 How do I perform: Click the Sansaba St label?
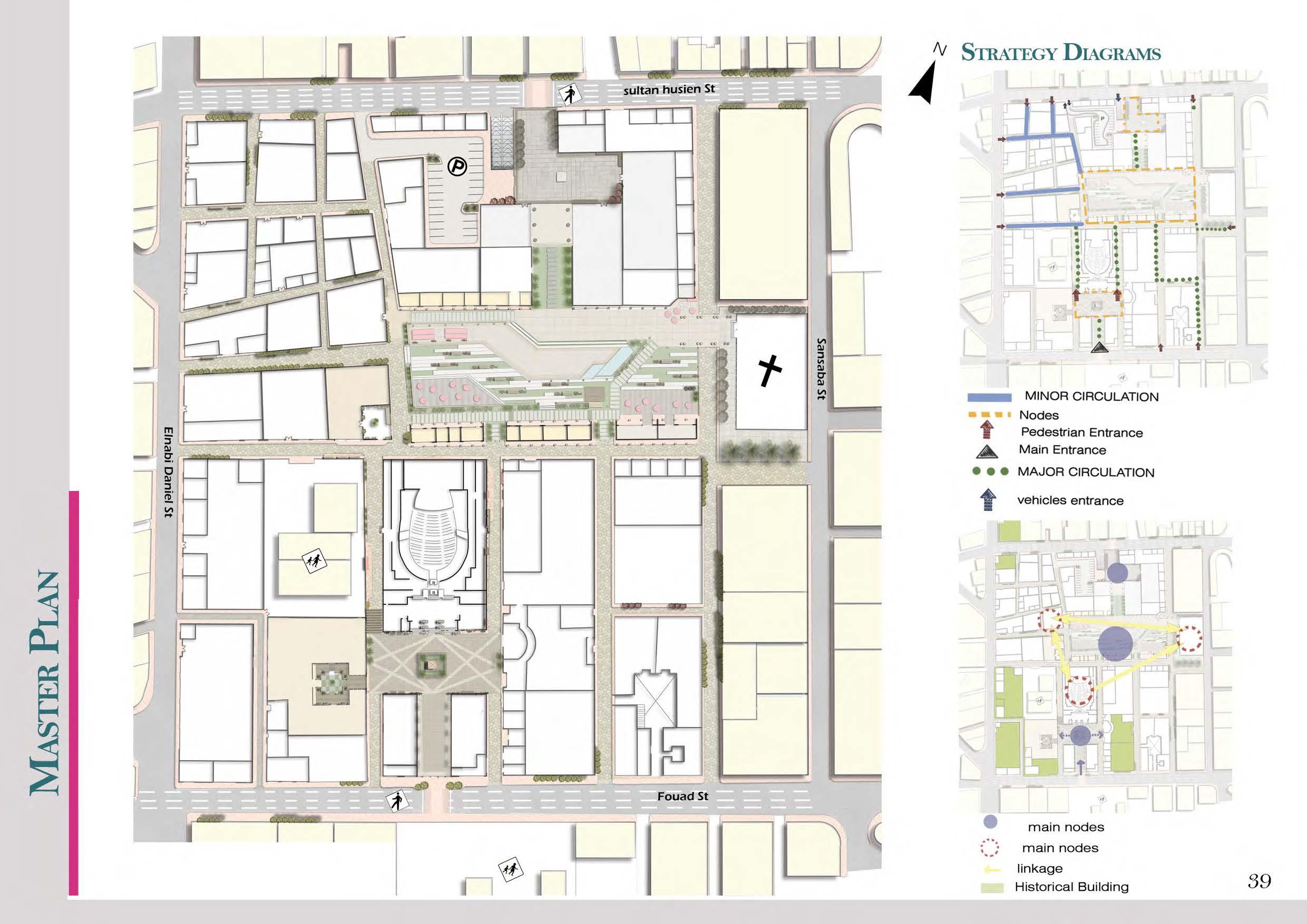821,369
